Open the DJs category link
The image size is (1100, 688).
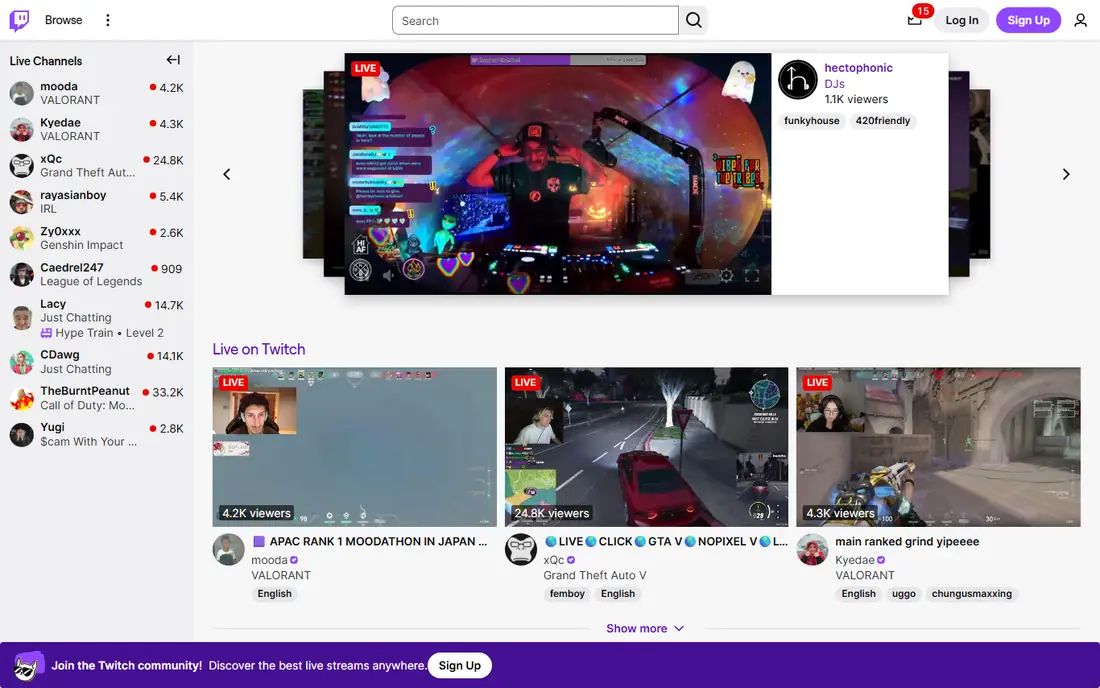834,83
